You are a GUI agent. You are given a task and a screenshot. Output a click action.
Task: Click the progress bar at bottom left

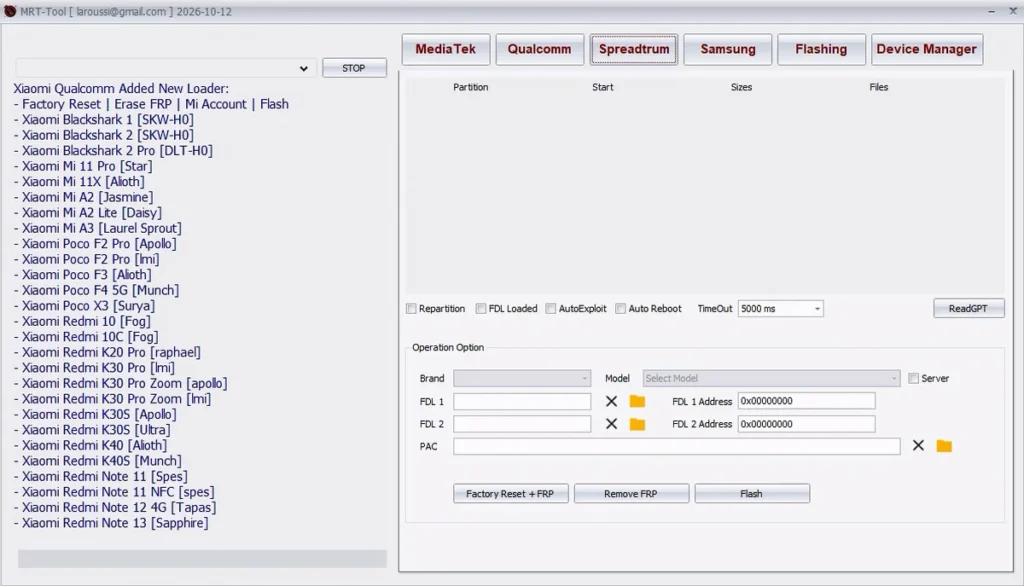point(202,559)
